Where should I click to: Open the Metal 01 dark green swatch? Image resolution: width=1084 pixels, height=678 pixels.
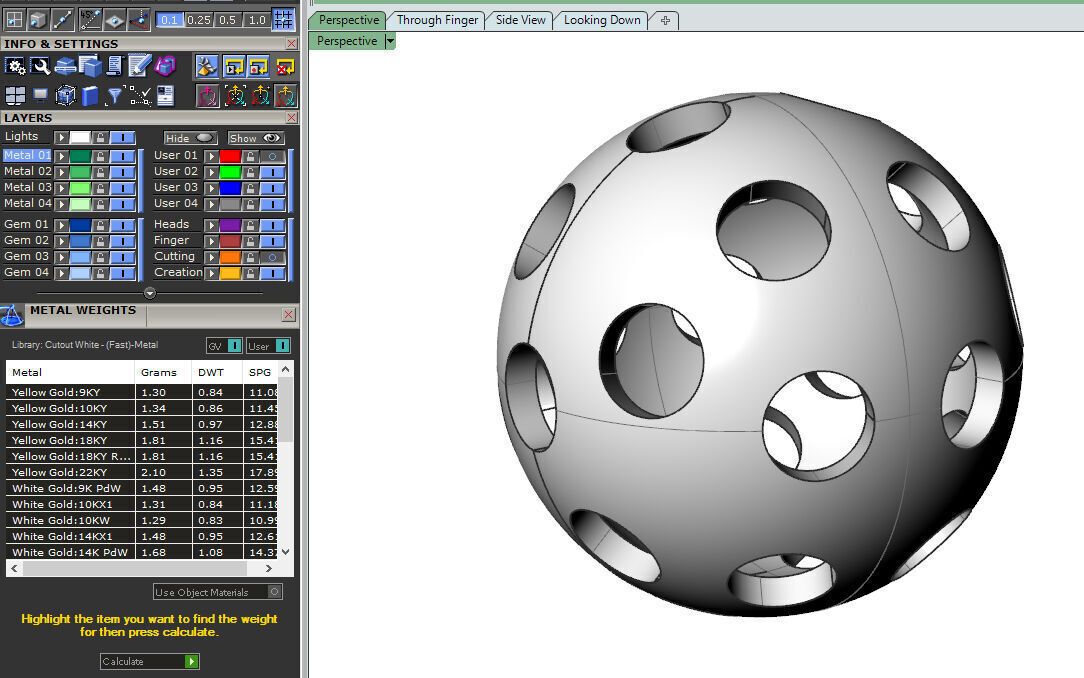click(x=80, y=156)
